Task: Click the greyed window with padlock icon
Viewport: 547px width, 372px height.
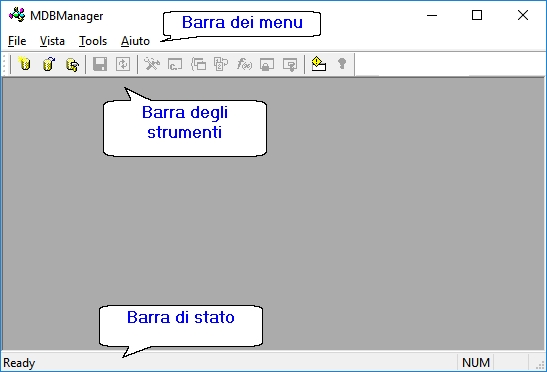Action: (267, 65)
